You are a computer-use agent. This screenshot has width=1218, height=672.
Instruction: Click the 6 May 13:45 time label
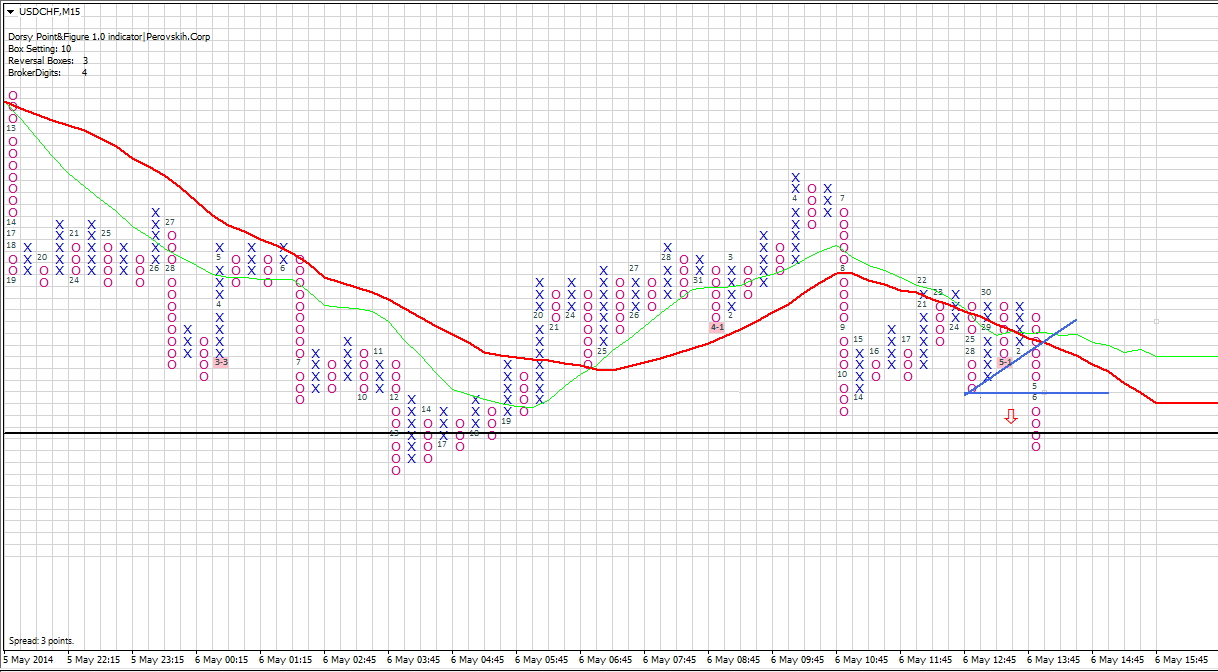[x=1054, y=660]
